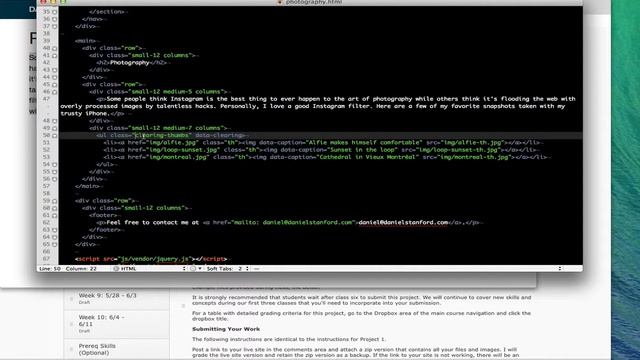Screen dimensions: 640x360
Task: Collapse fold marker on line 37
Action: [x=54, y=27]
